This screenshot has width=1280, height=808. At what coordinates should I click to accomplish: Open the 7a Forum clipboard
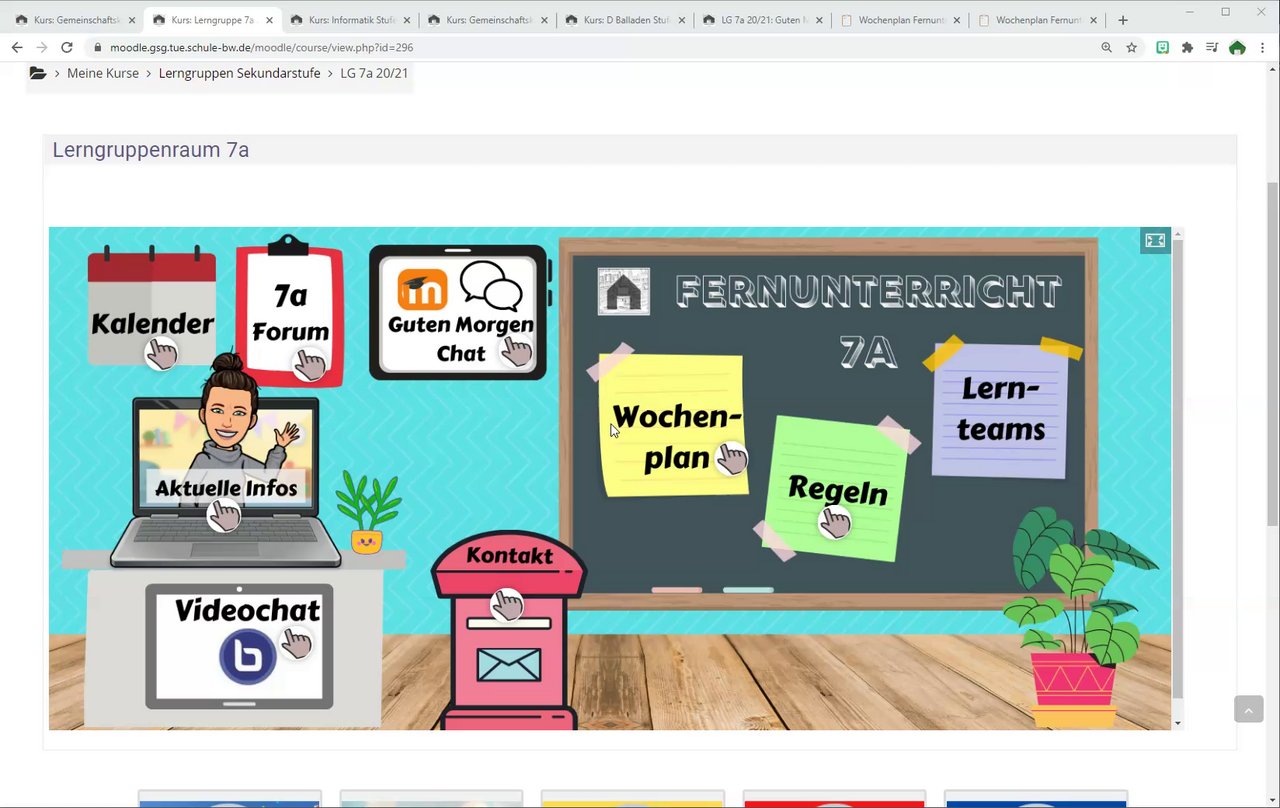tap(290, 312)
